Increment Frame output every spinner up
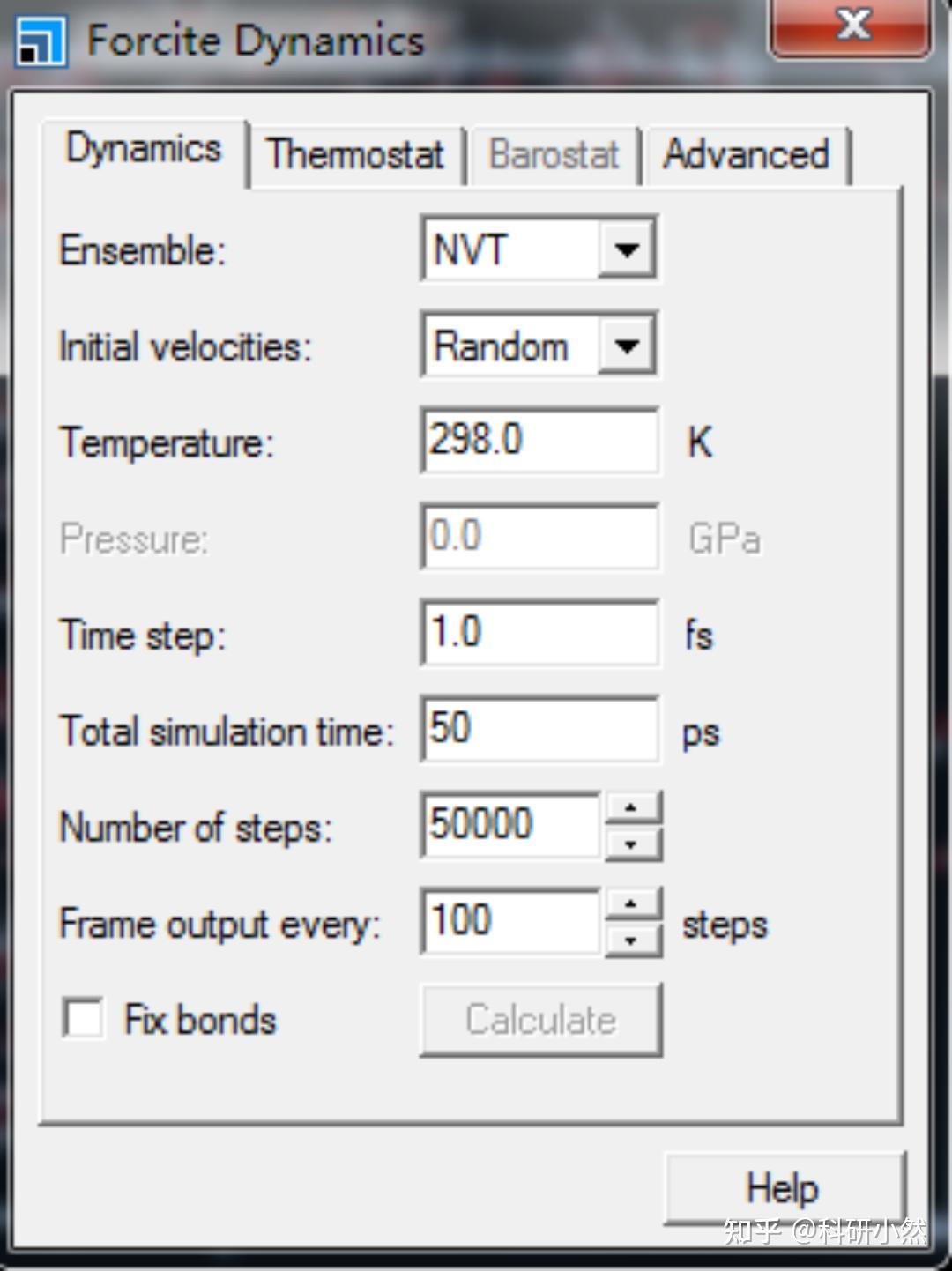This screenshot has width=952, height=1271. pyautogui.click(x=631, y=903)
